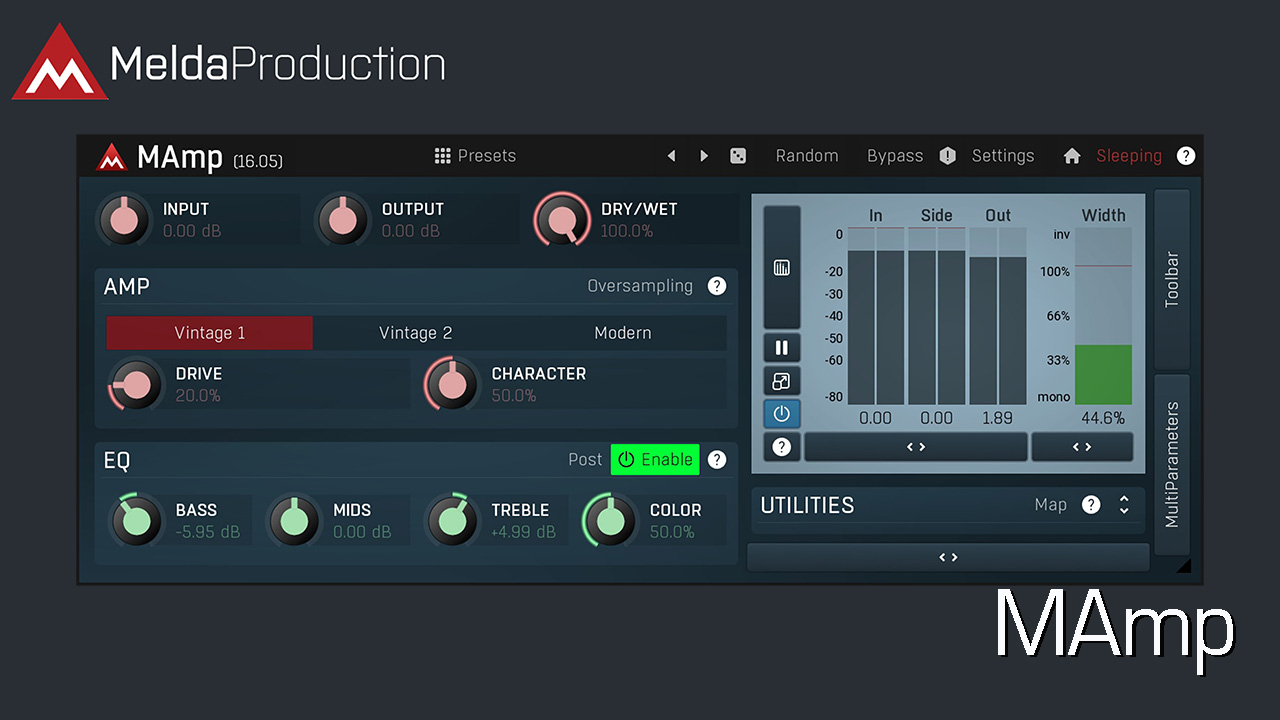This screenshot has width=1280, height=720.
Task: Click the help icon below meter power button
Action: (781, 447)
